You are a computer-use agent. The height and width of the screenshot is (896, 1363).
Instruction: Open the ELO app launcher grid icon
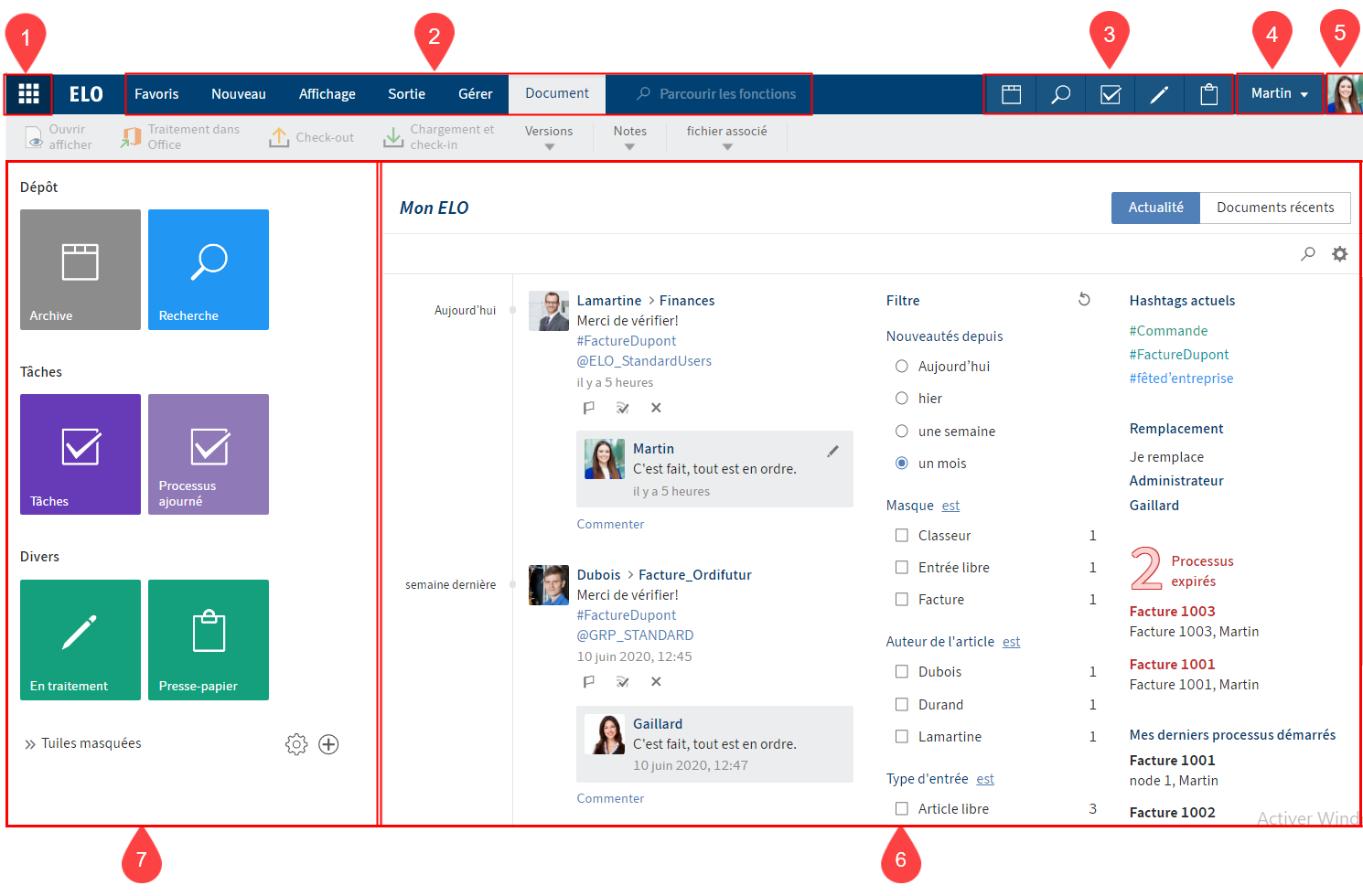[x=28, y=94]
